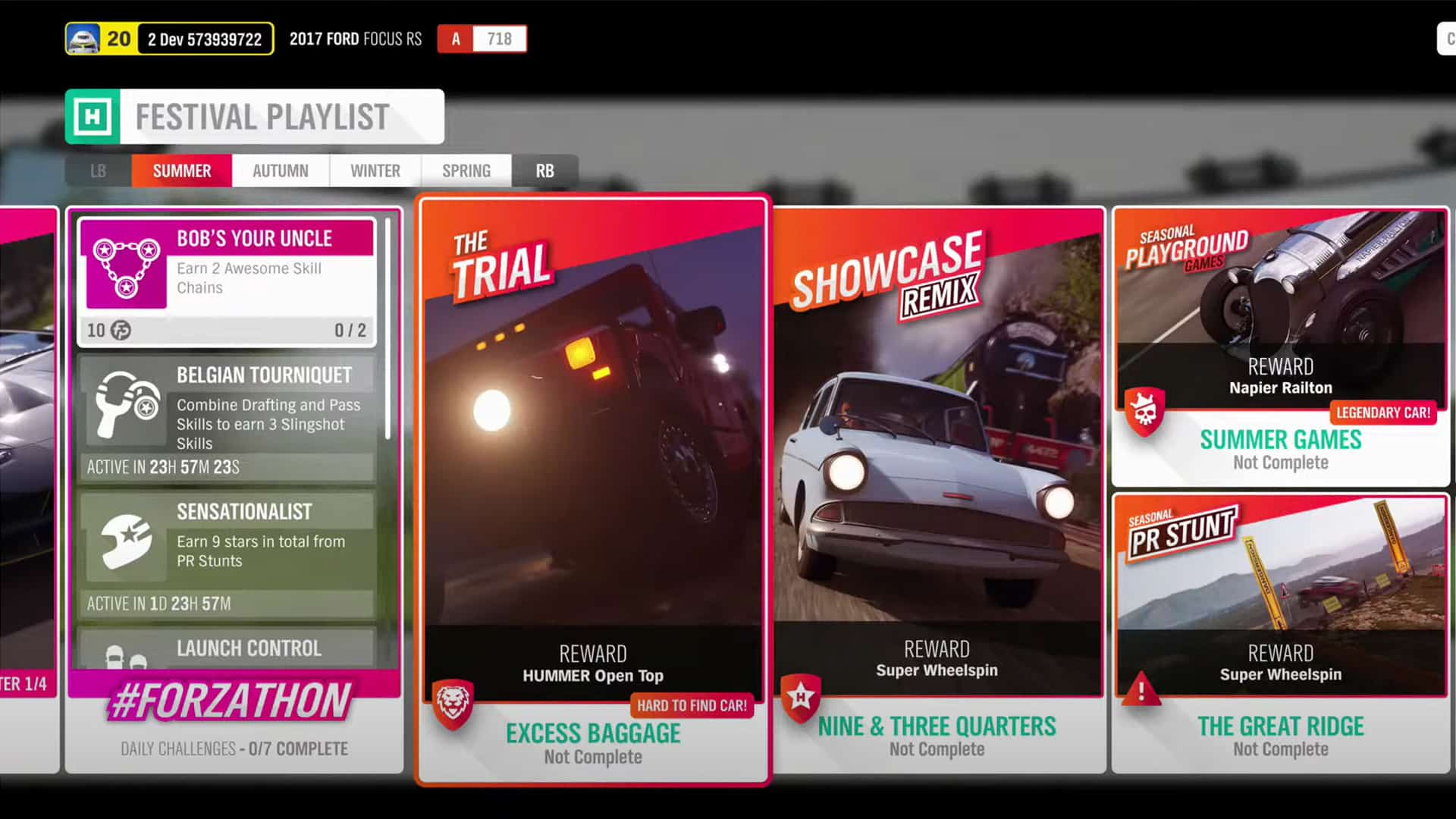1456x819 pixels.
Task: Click the LB previous-tab button
Action: point(99,171)
